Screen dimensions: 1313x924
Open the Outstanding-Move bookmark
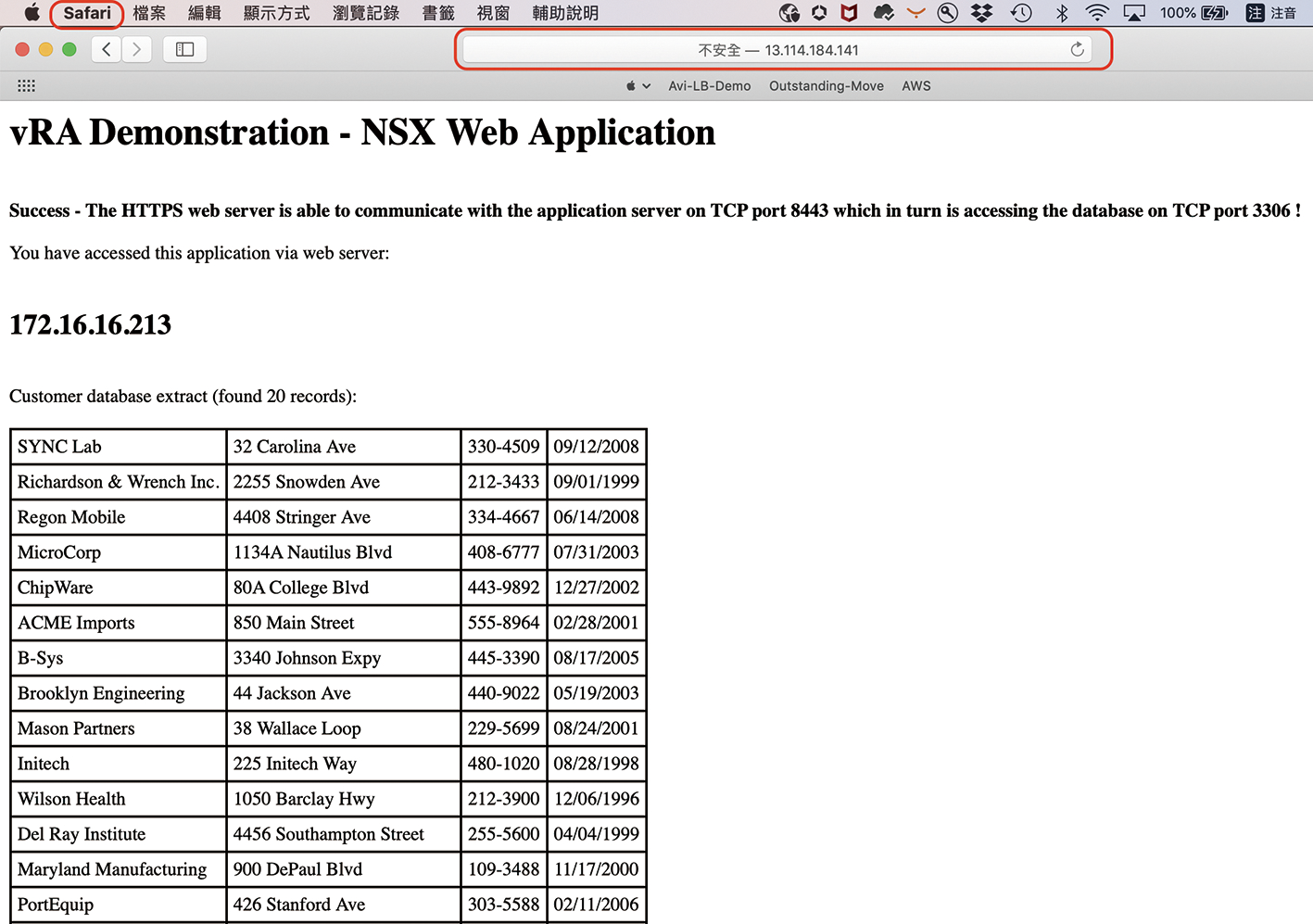(x=827, y=86)
